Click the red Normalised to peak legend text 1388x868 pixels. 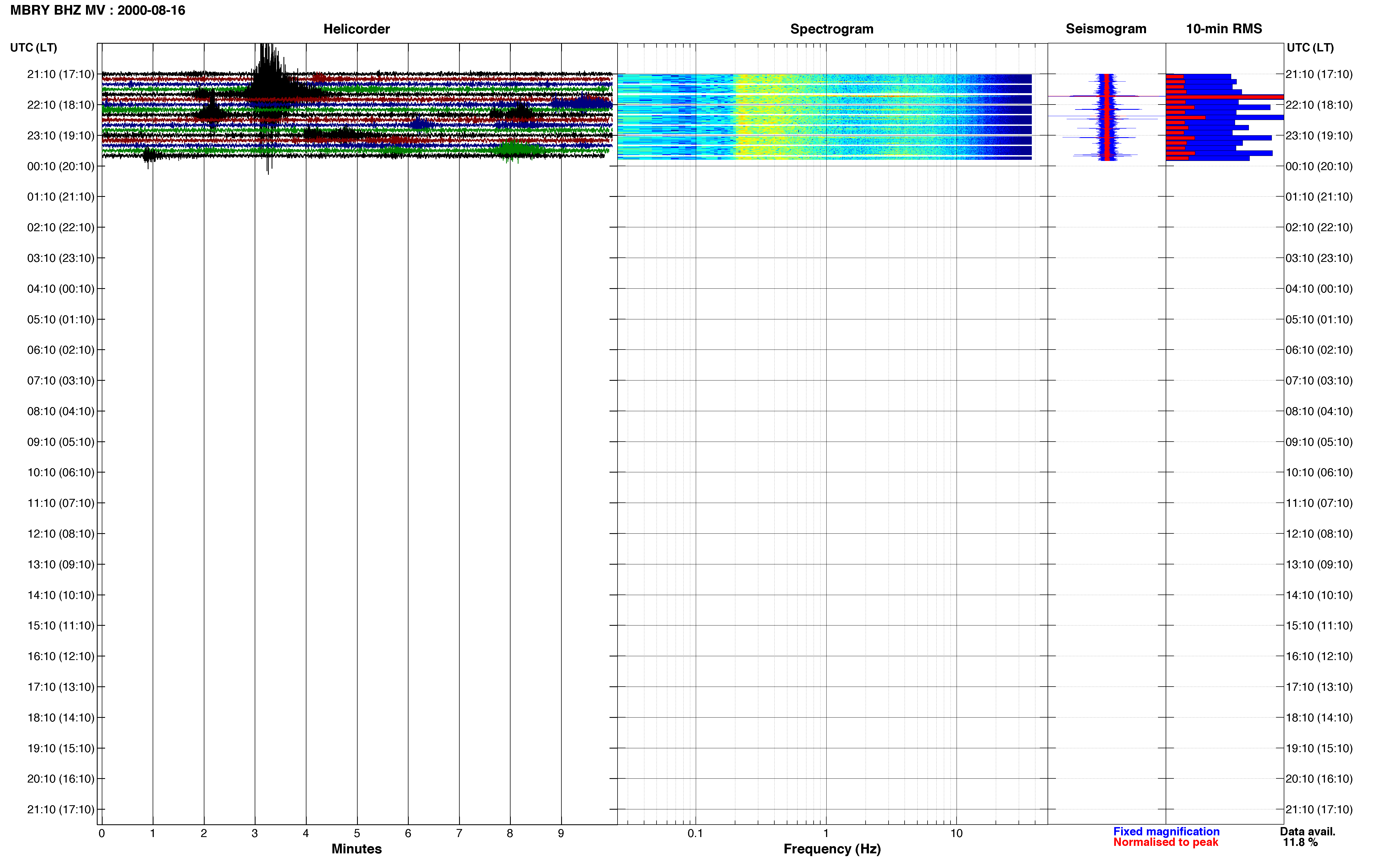click(1166, 842)
